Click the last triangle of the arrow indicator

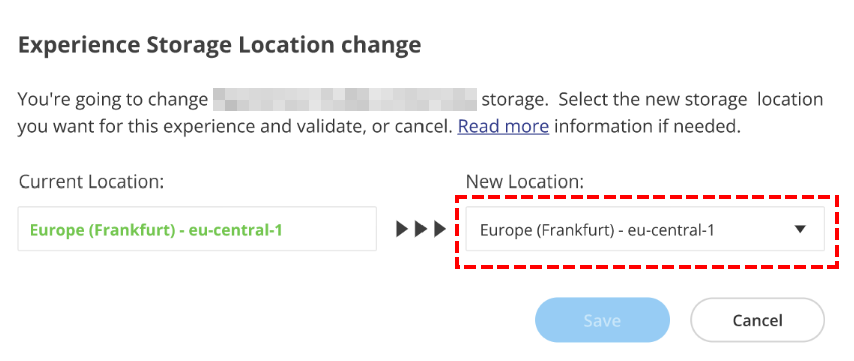tap(440, 229)
